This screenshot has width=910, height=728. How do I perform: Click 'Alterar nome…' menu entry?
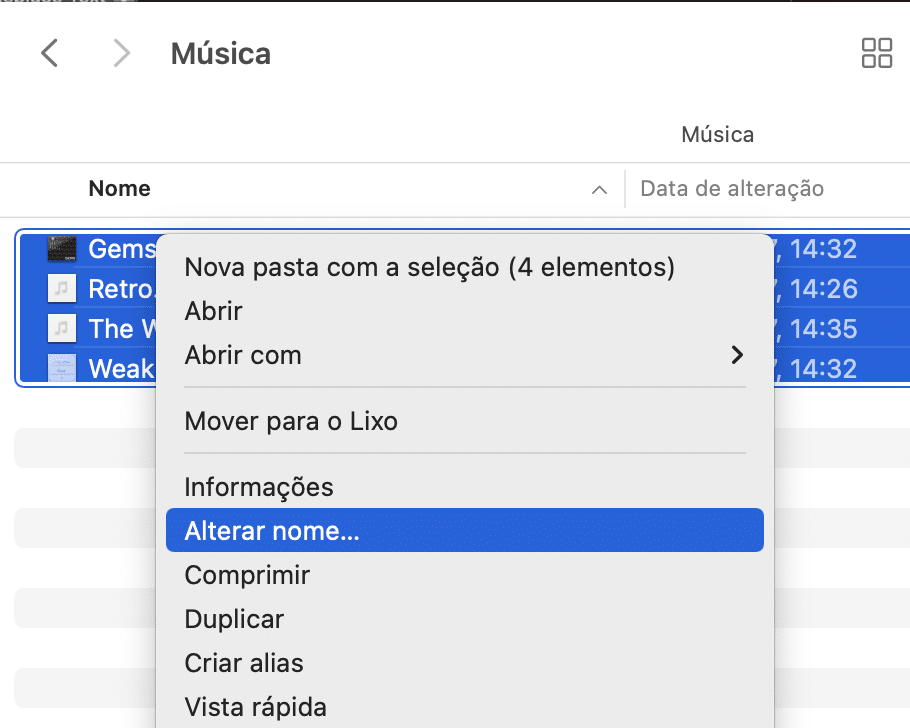[464, 530]
